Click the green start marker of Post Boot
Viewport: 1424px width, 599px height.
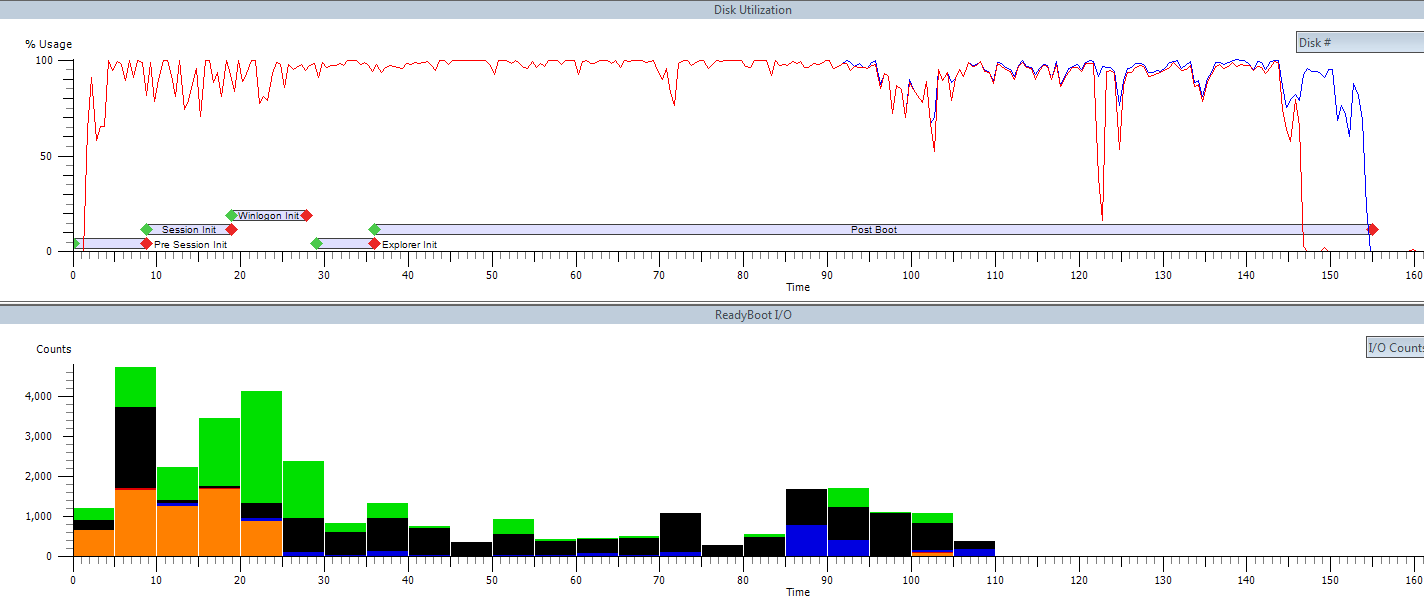375,229
